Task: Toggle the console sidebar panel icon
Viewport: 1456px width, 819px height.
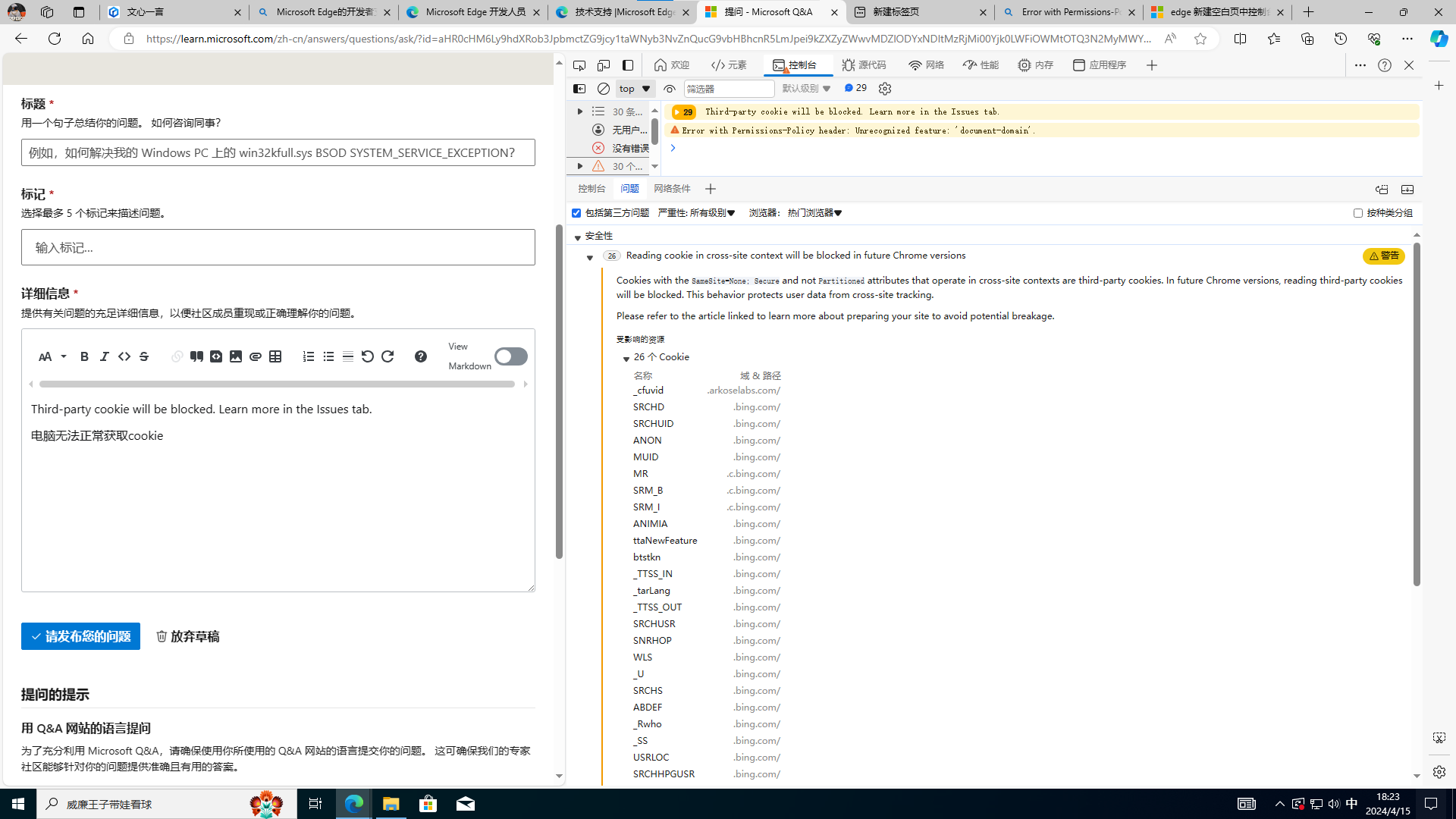Action: (x=579, y=89)
